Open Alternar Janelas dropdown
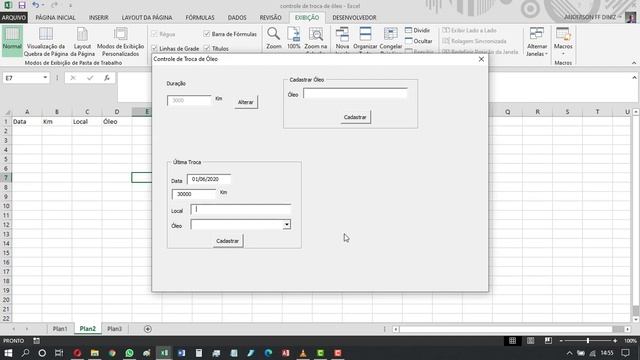640x360 pixels. tap(537, 41)
